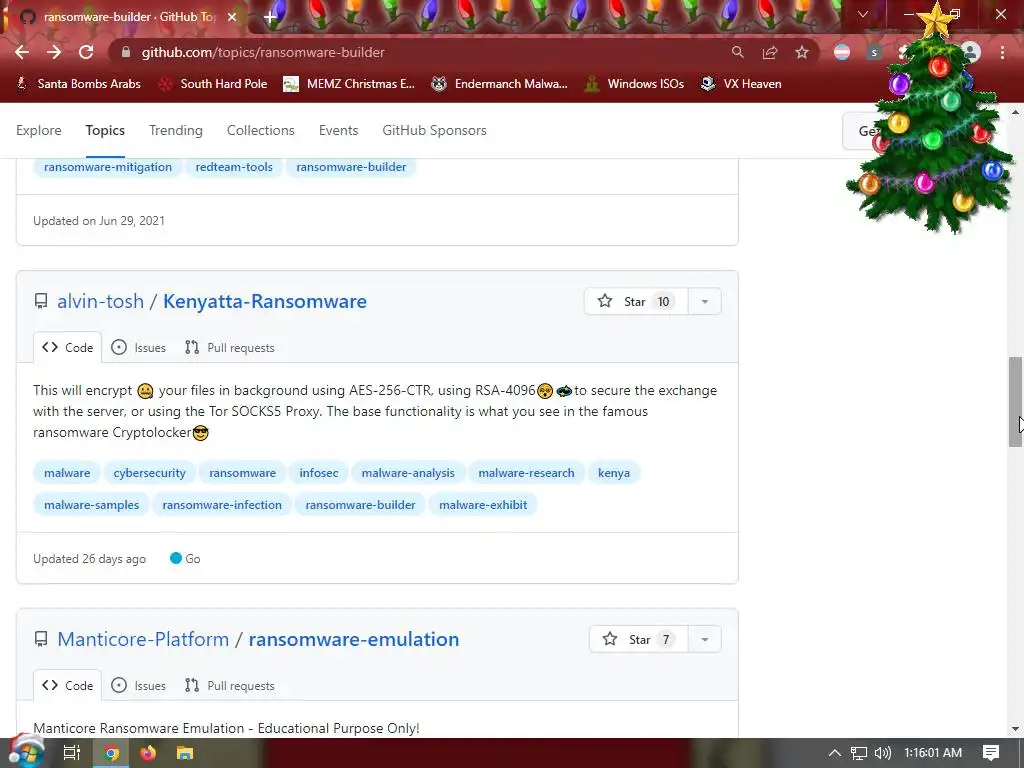Open Firefox from the taskbar
The height and width of the screenshot is (768, 1024).
pos(148,753)
